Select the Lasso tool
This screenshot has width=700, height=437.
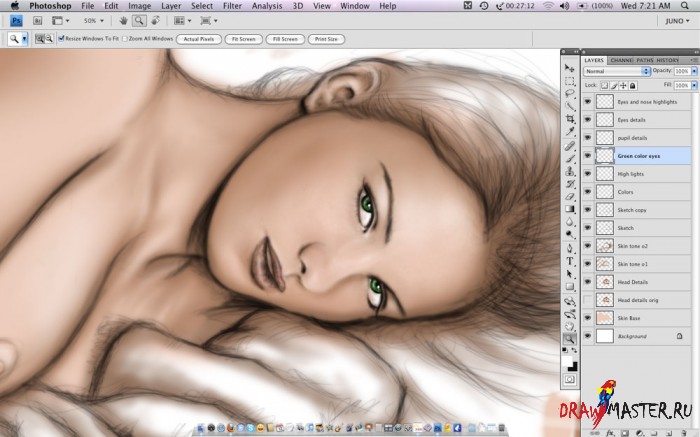point(570,94)
